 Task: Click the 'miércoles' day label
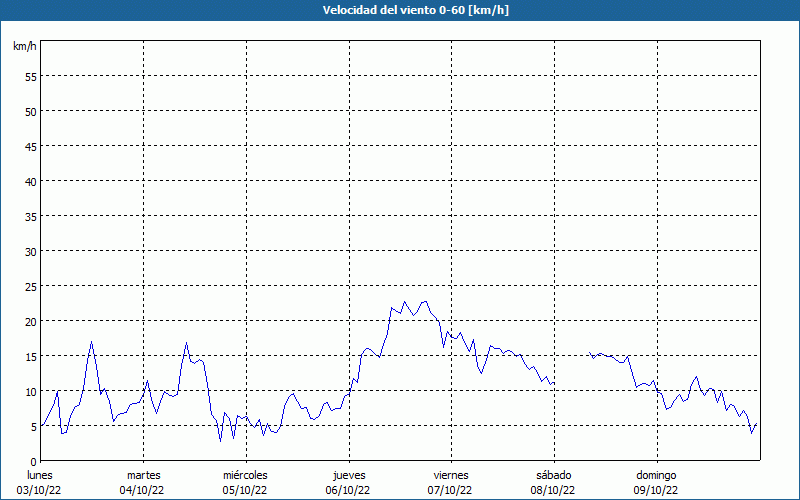245,475
